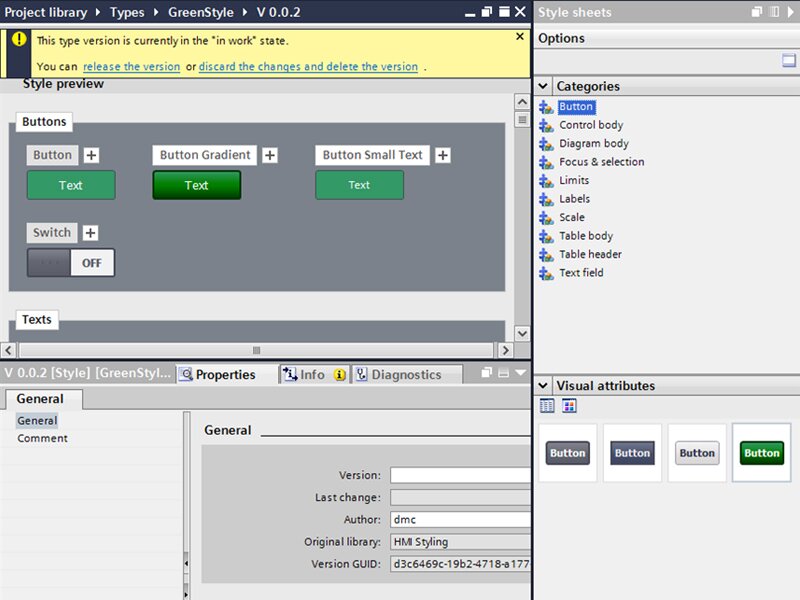Click the Focus & selection category icon
Screen dimensions: 800x600
coord(546,162)
